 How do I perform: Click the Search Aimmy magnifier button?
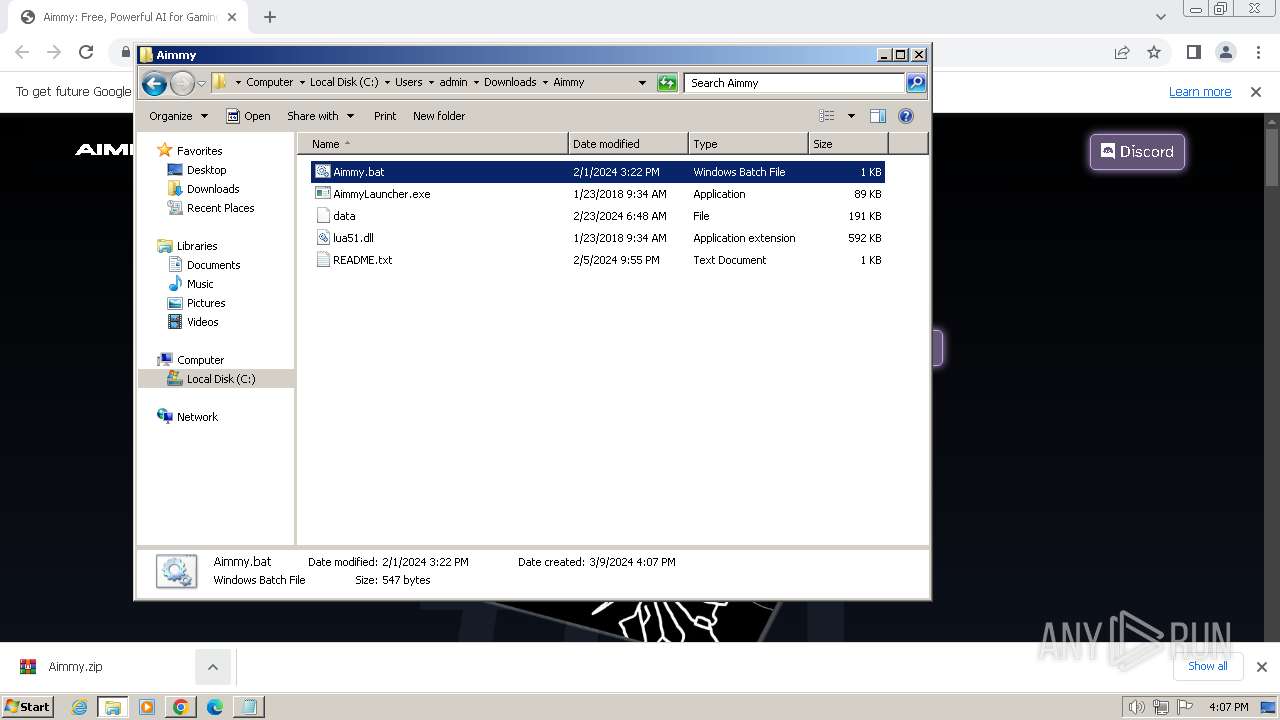(916, 83)
